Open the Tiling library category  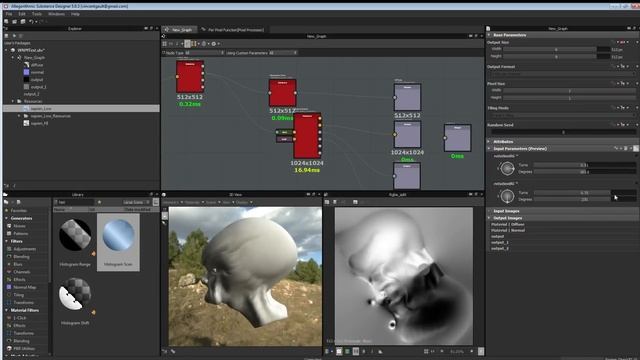tap(18, 295)
